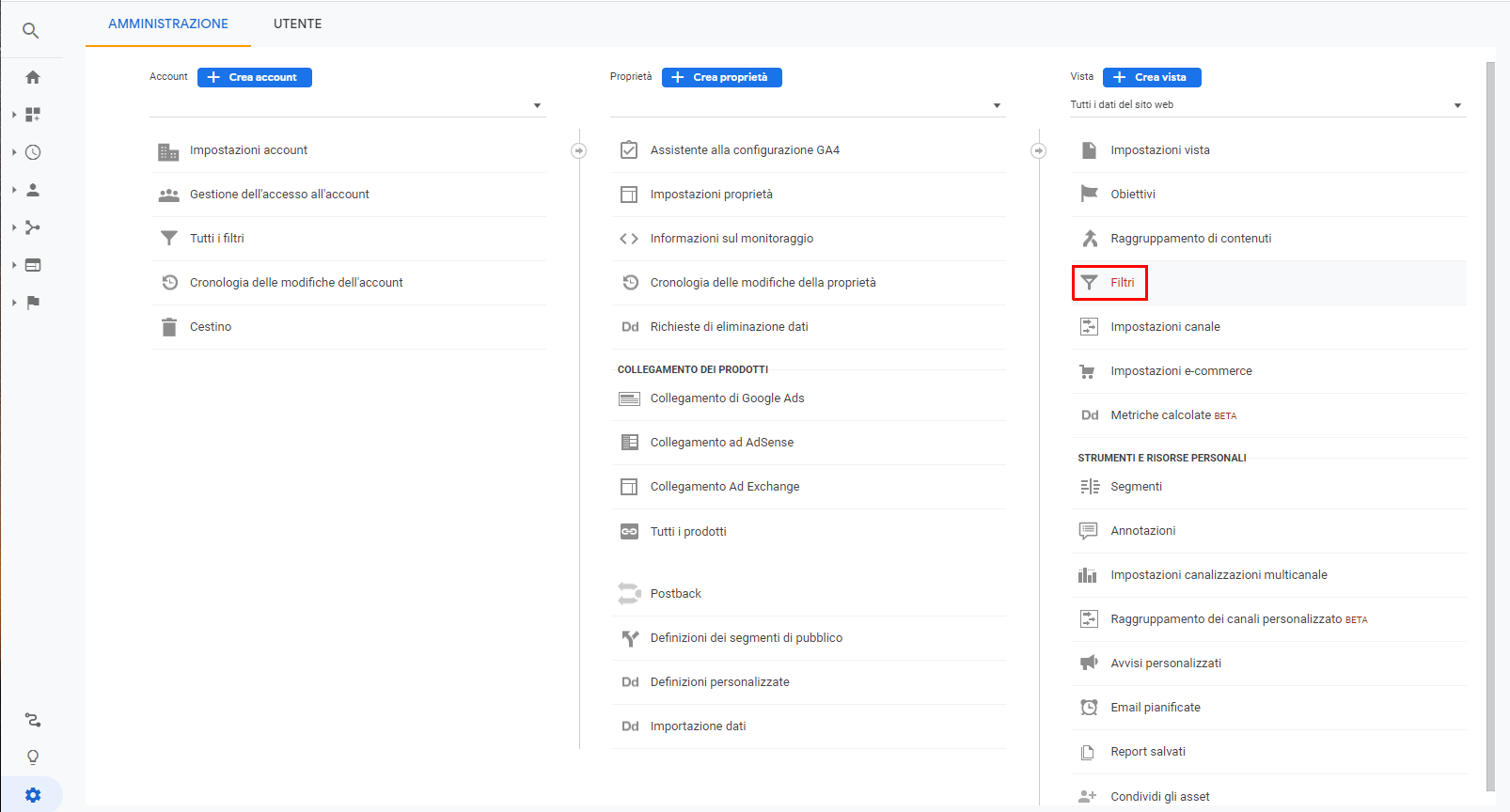
Task: Click the arrow circle between Account and Proprietà
Action: (x=579, y=150)
